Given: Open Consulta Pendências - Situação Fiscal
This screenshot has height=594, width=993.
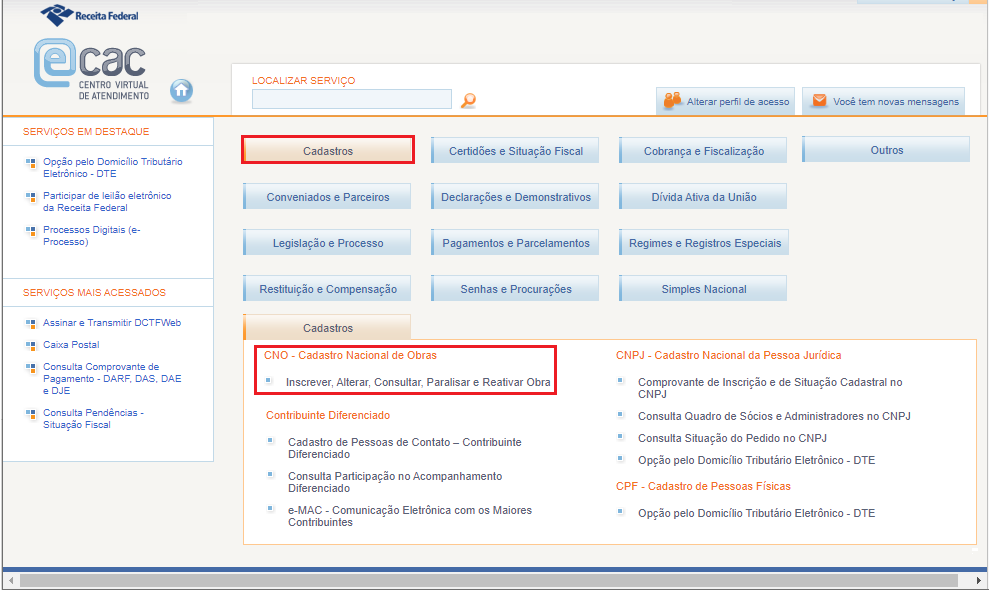Looking at the screenshot, I should (94, 419).
